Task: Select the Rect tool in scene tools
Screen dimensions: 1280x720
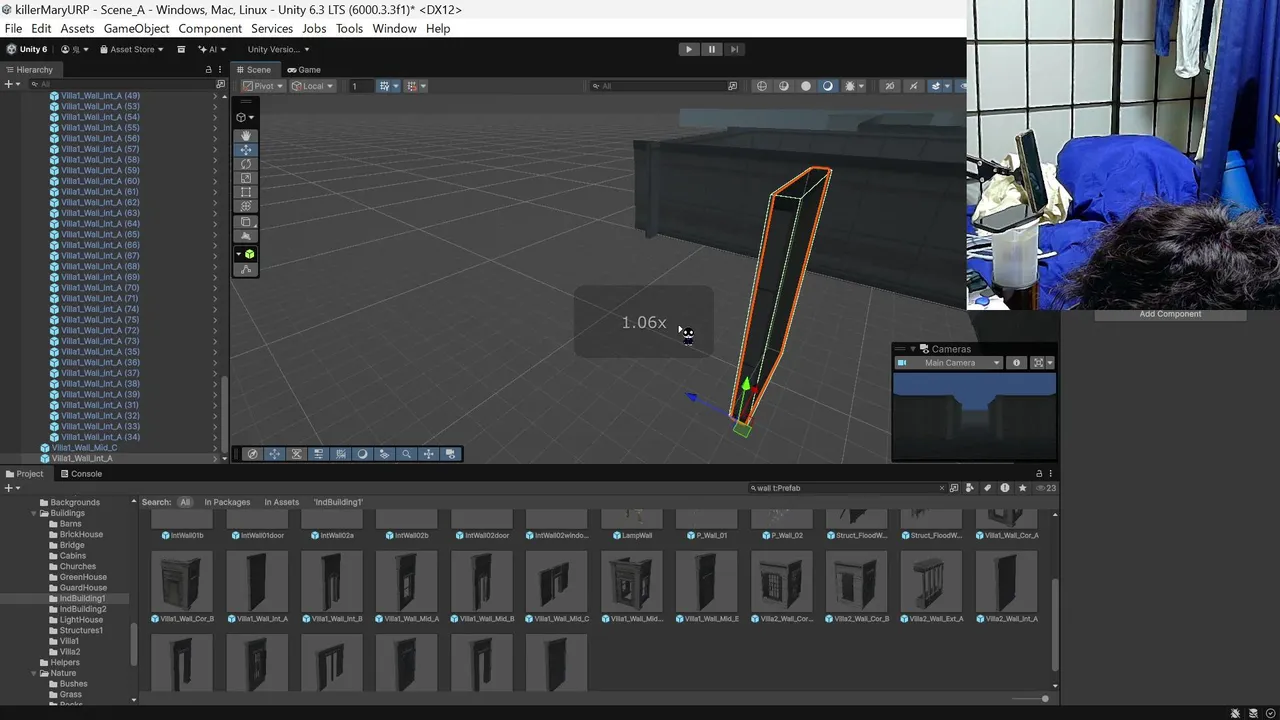Action: pos(246,192)
